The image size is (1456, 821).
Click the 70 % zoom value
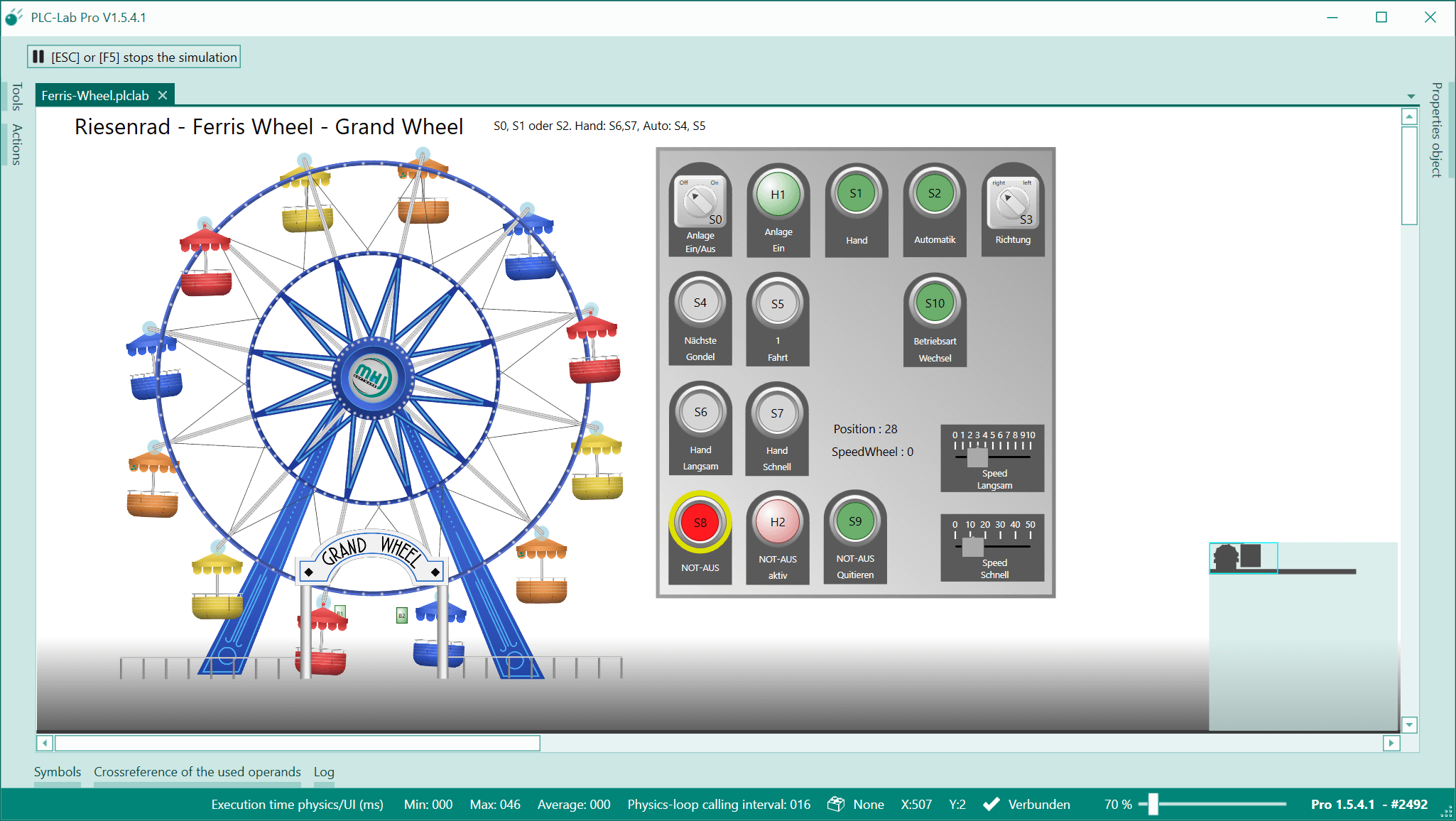(x=1118, y=804)
